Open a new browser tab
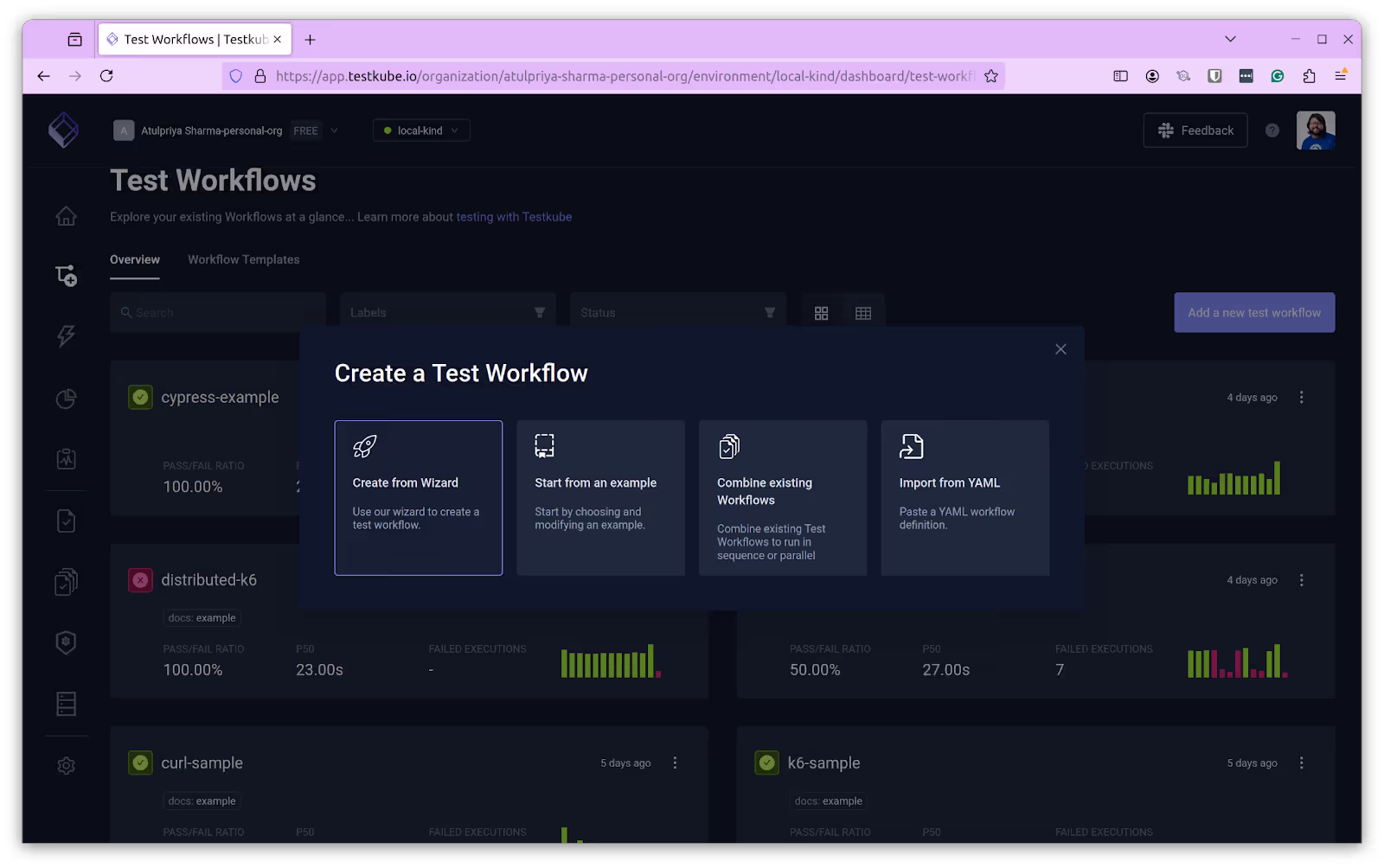The height and width of the screenshot is (868, 1384). pos(310,39)
